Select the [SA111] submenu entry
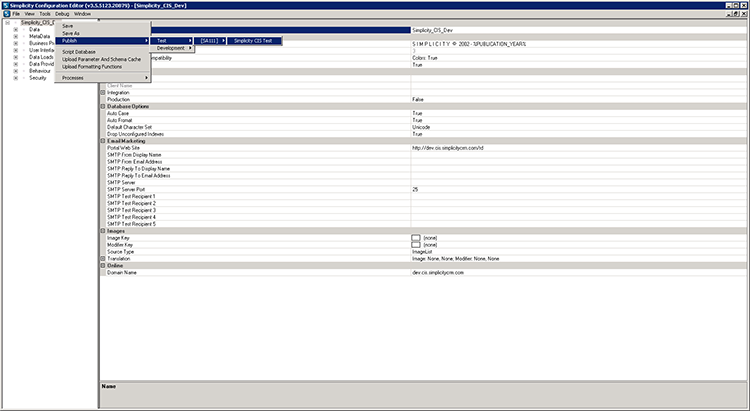 210,41
